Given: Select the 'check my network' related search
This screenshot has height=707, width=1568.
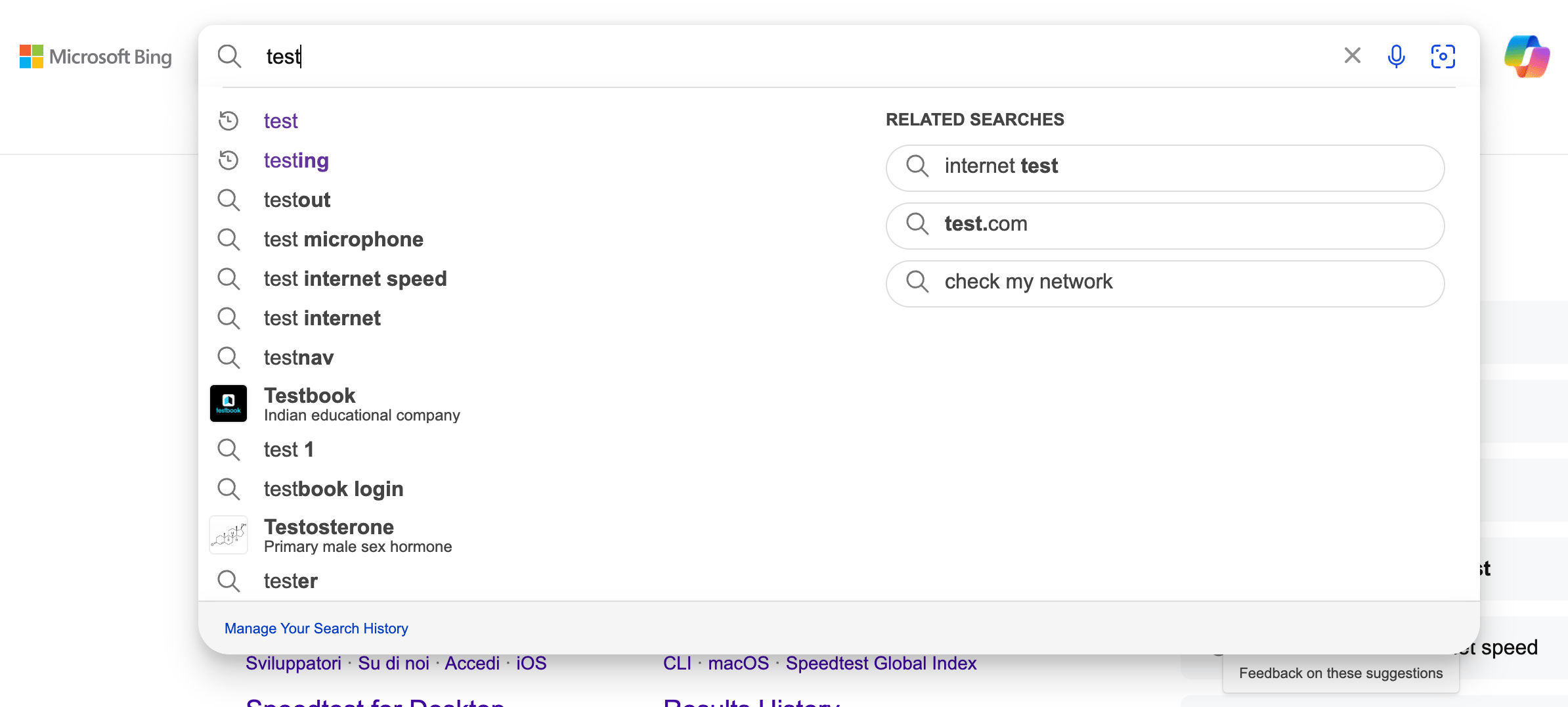Looking at the screenshot, I should tap(1164, 283).
